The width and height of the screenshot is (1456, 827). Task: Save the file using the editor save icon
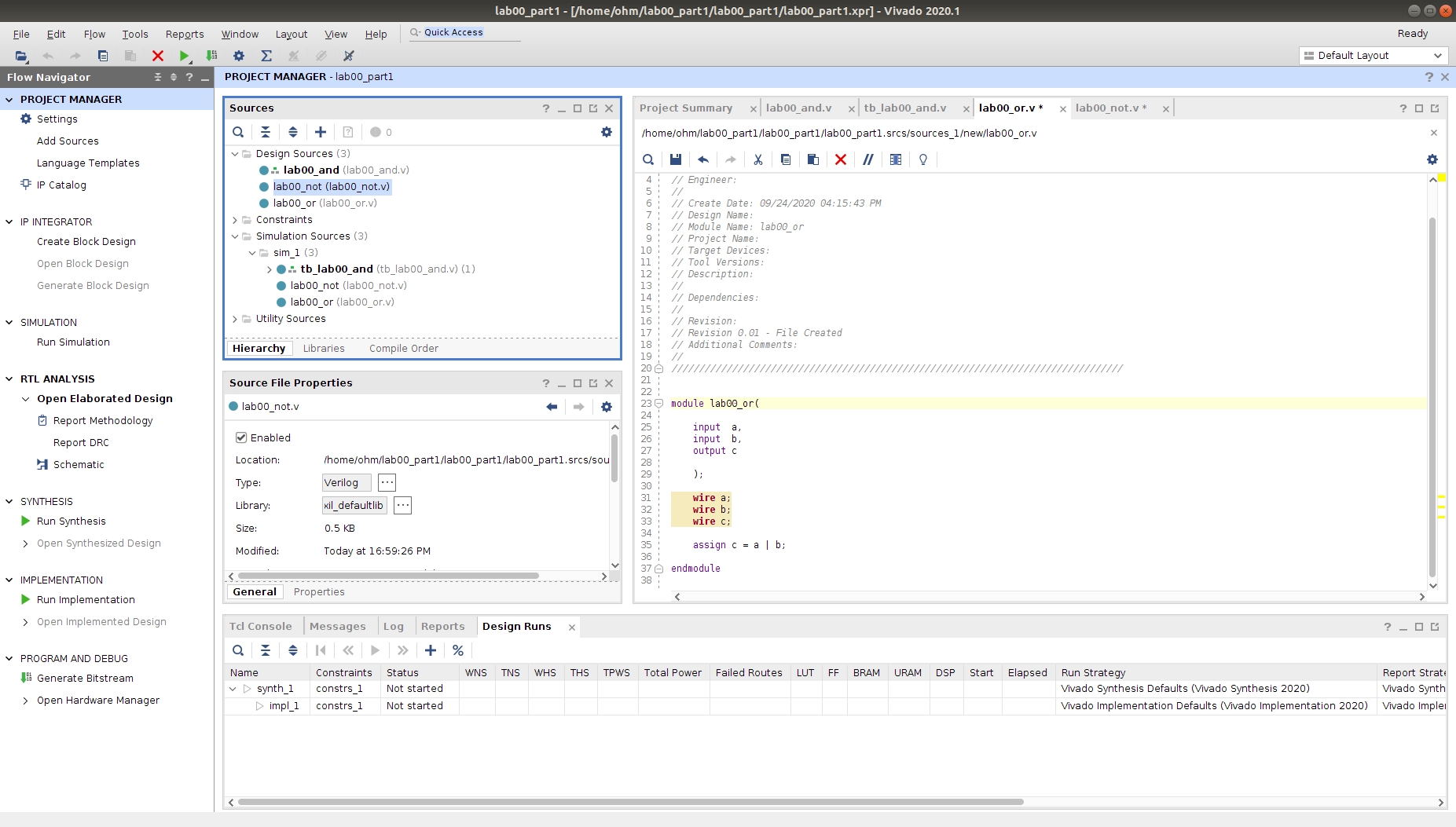coord(675,159)
